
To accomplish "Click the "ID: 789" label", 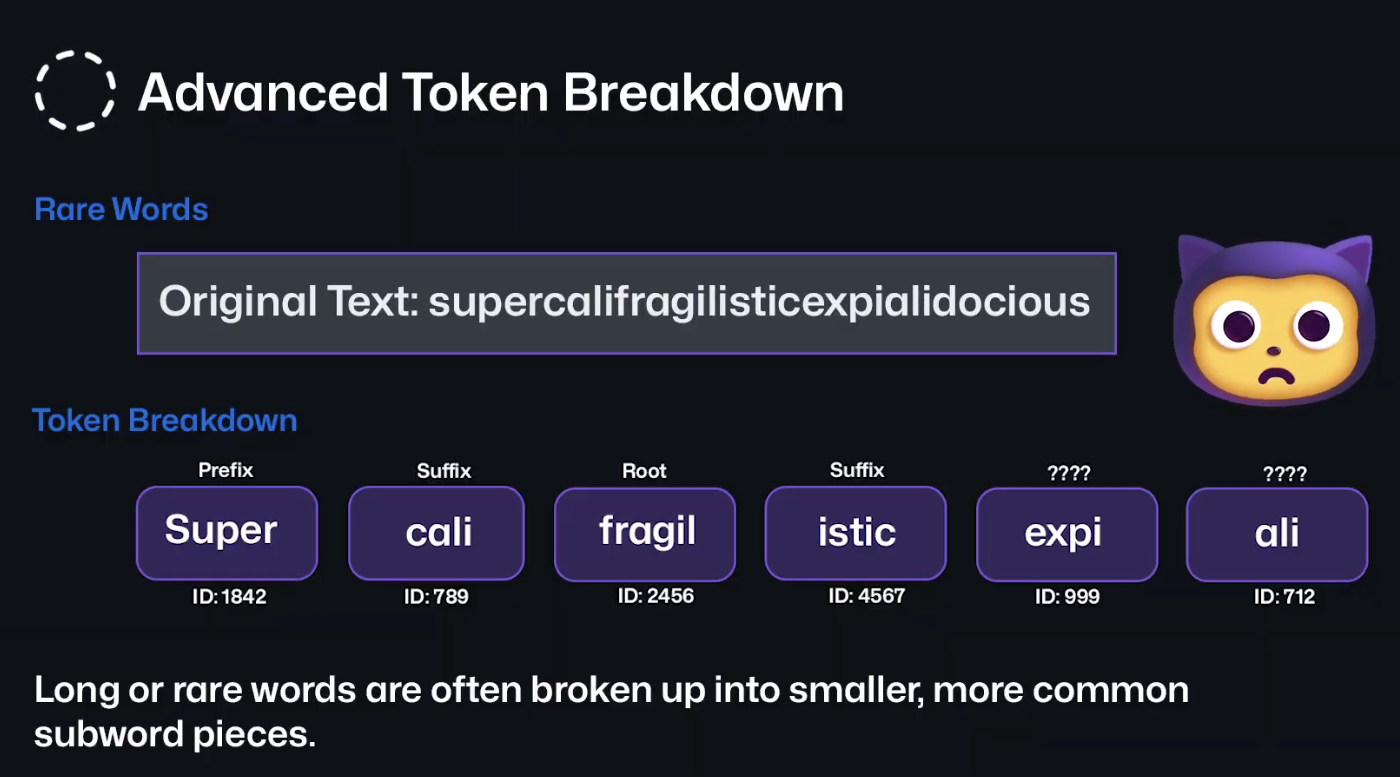I will pyautogui.click(x=436, y=598).
